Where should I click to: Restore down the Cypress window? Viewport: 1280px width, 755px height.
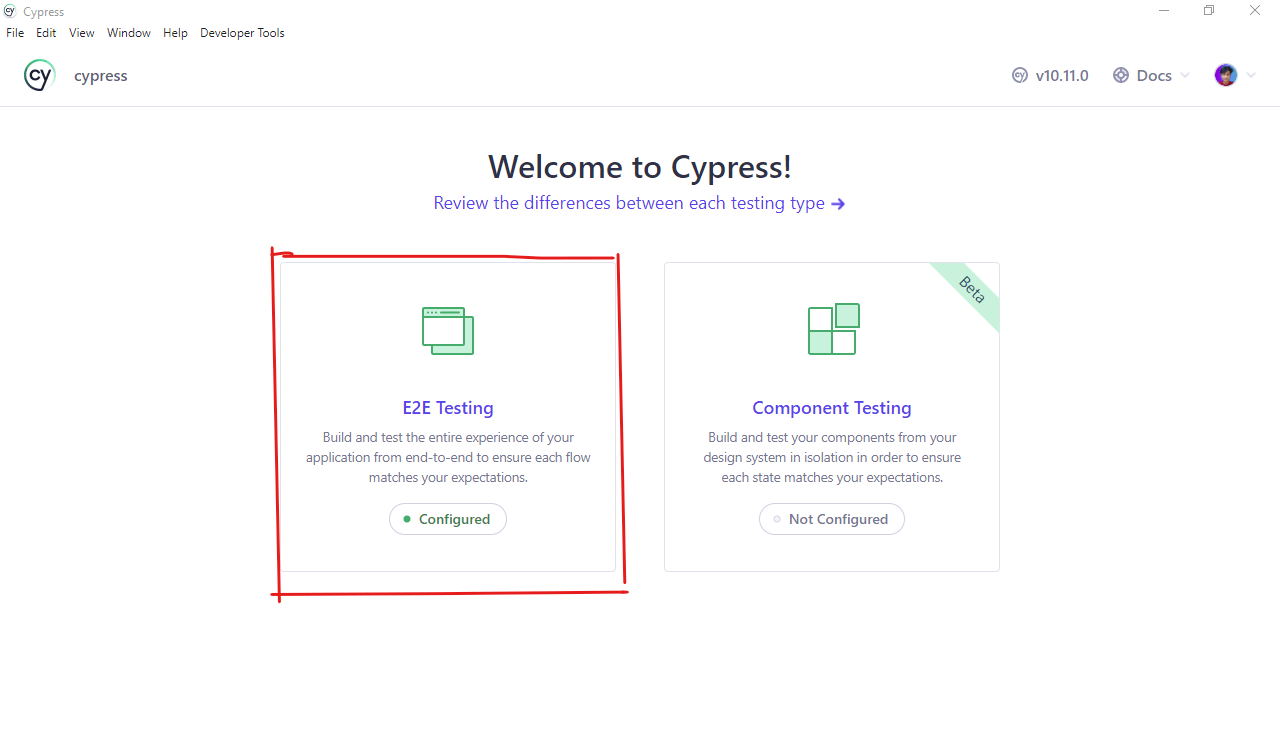[1209, 11]
